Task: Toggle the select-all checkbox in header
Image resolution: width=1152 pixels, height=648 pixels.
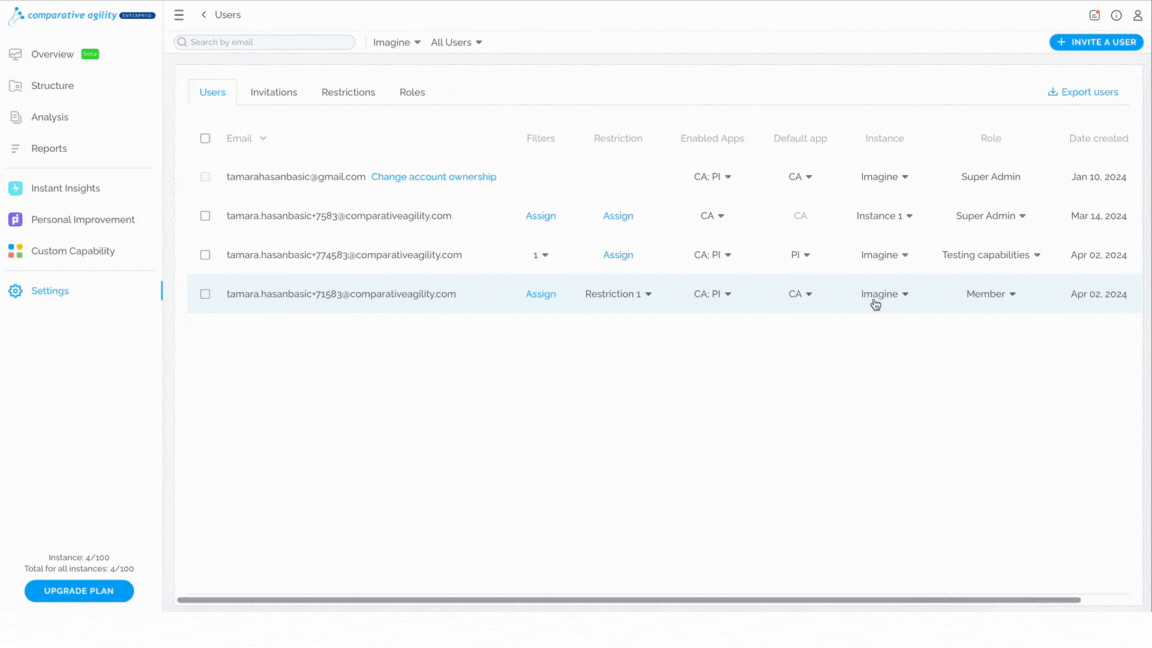Action: click(205, 138)
